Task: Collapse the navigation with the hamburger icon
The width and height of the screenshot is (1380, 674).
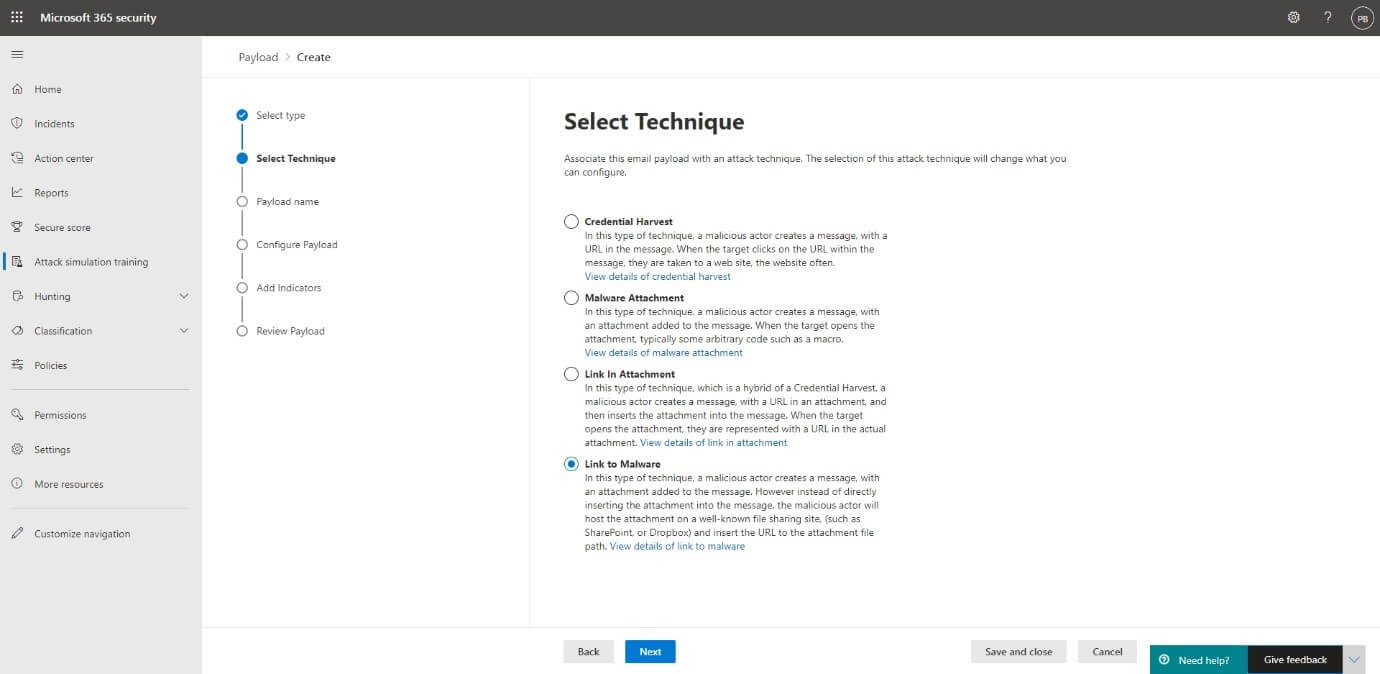Action: point(17,54)
